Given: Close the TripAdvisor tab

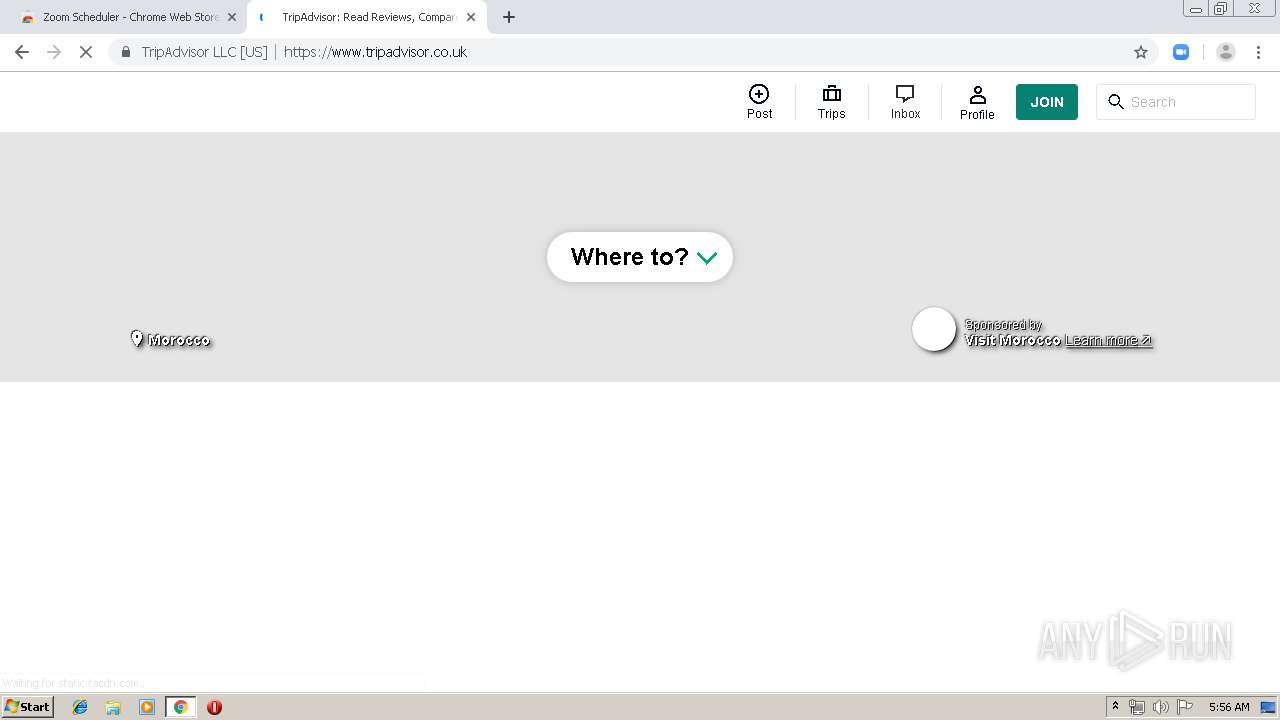Looking at the screenshot, I should tap(471, 17).
